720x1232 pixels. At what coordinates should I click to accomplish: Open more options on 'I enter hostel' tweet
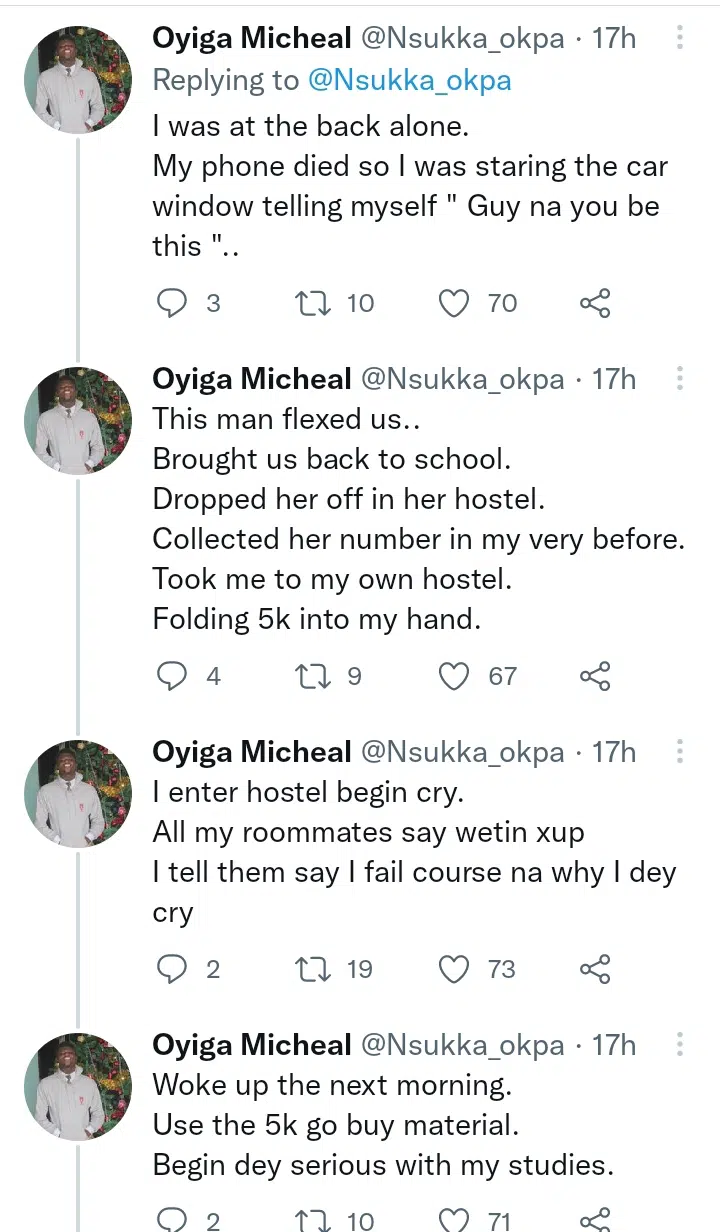point(680,751)
